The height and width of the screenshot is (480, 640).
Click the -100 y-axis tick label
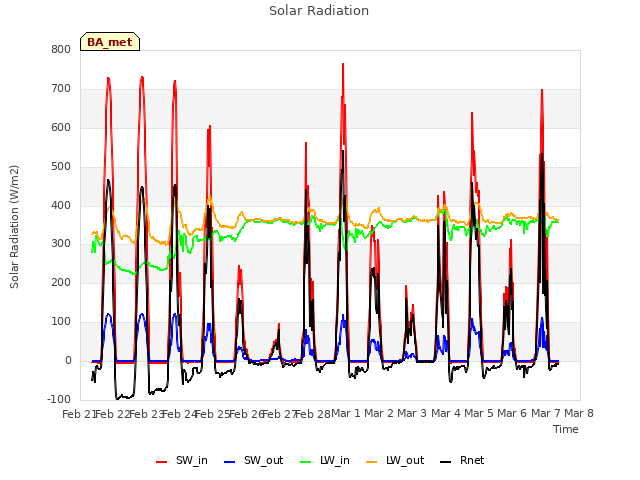(x=59, y=399)
